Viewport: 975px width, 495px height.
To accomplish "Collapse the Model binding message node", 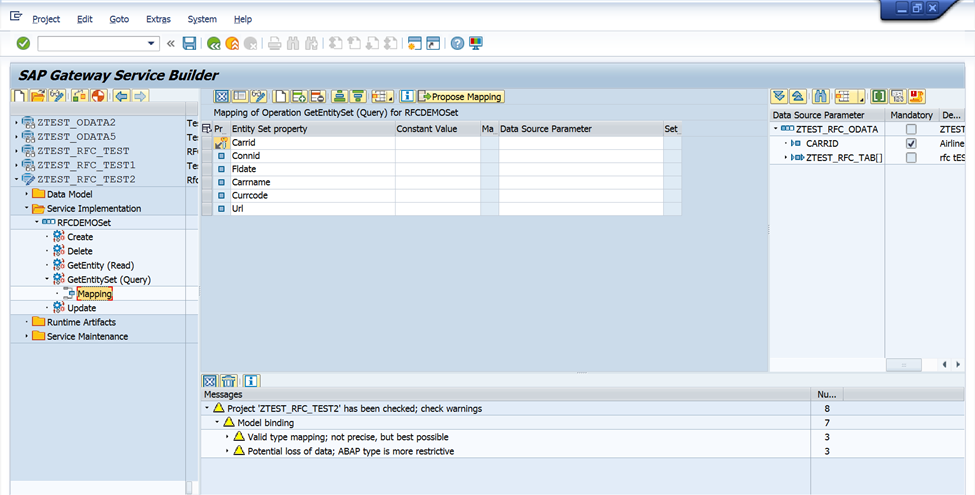I will [217, 422].
